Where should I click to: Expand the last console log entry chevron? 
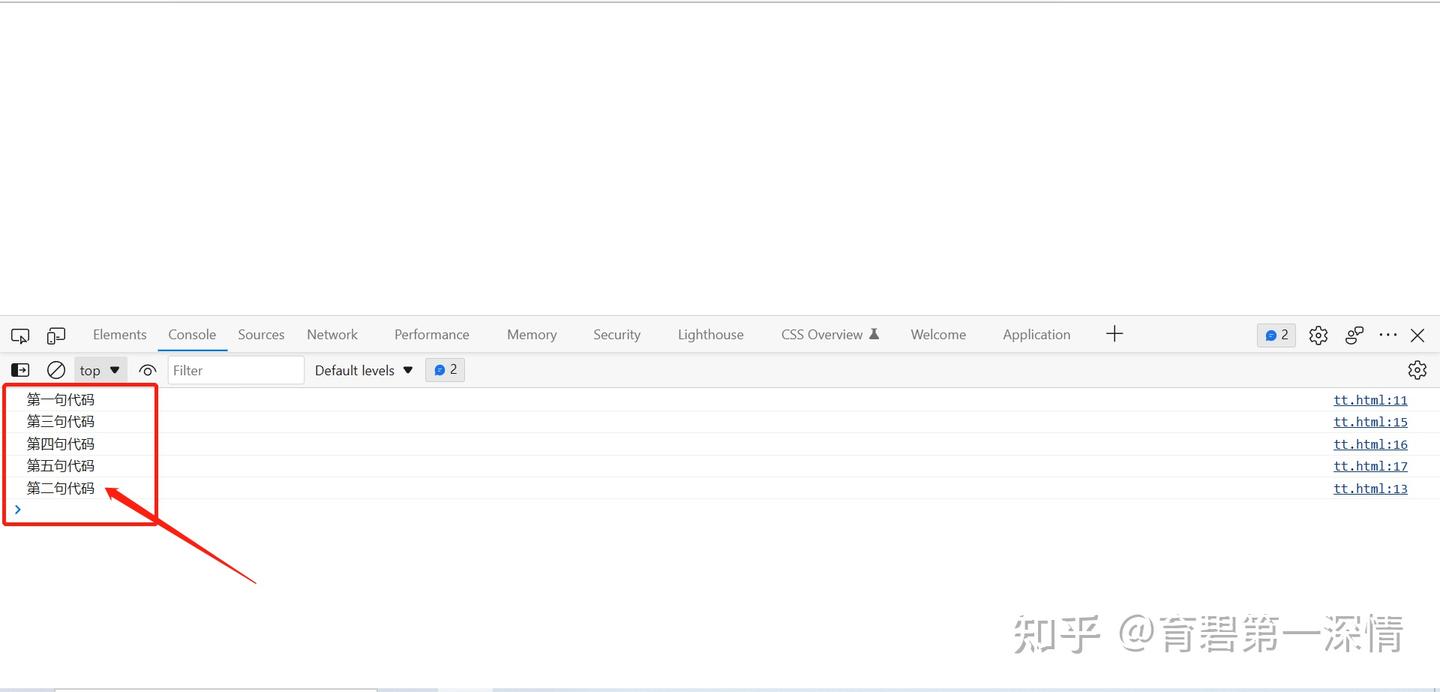point(17,510)
